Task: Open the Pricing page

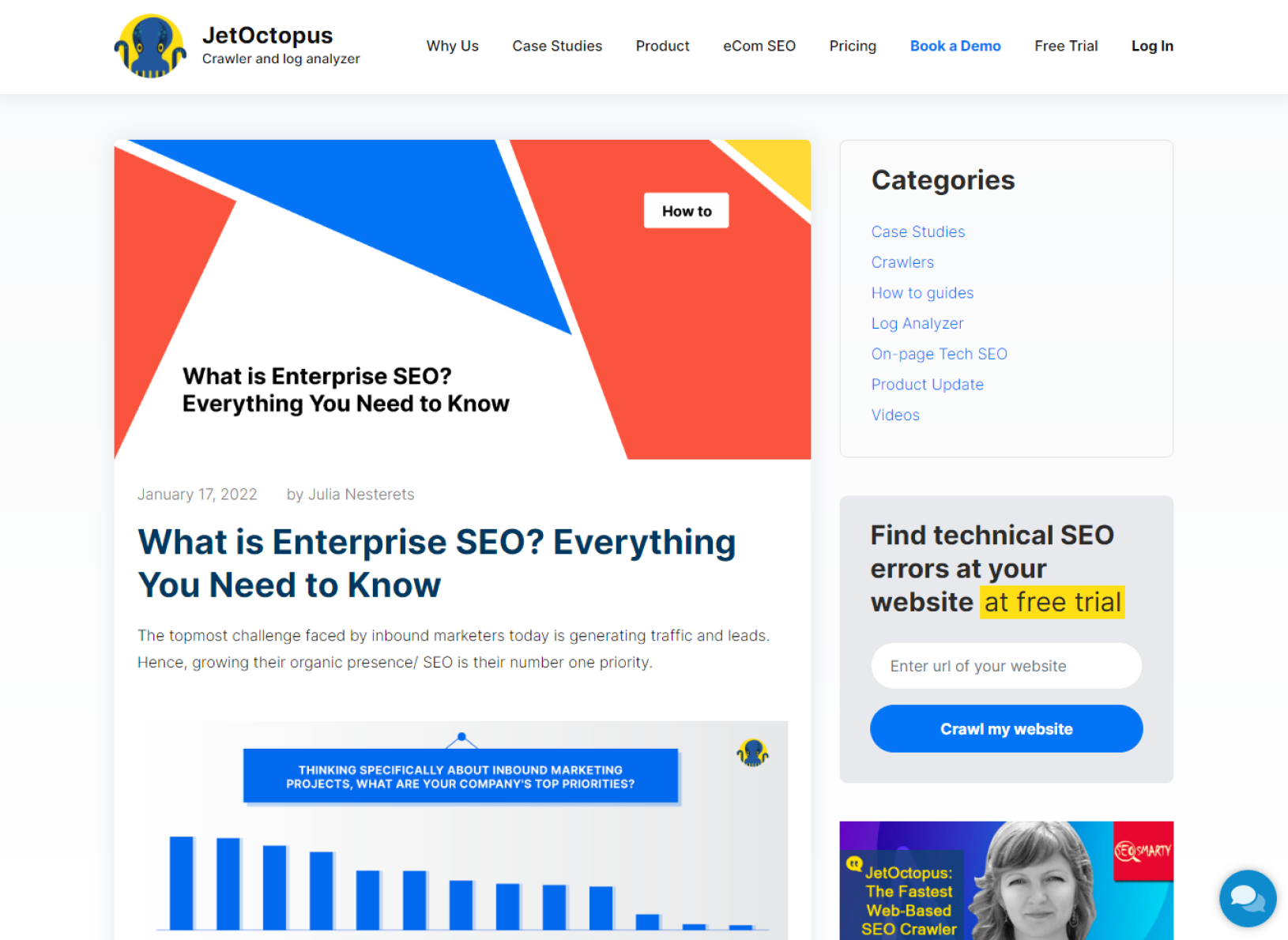Action: (x=852, y=47)
